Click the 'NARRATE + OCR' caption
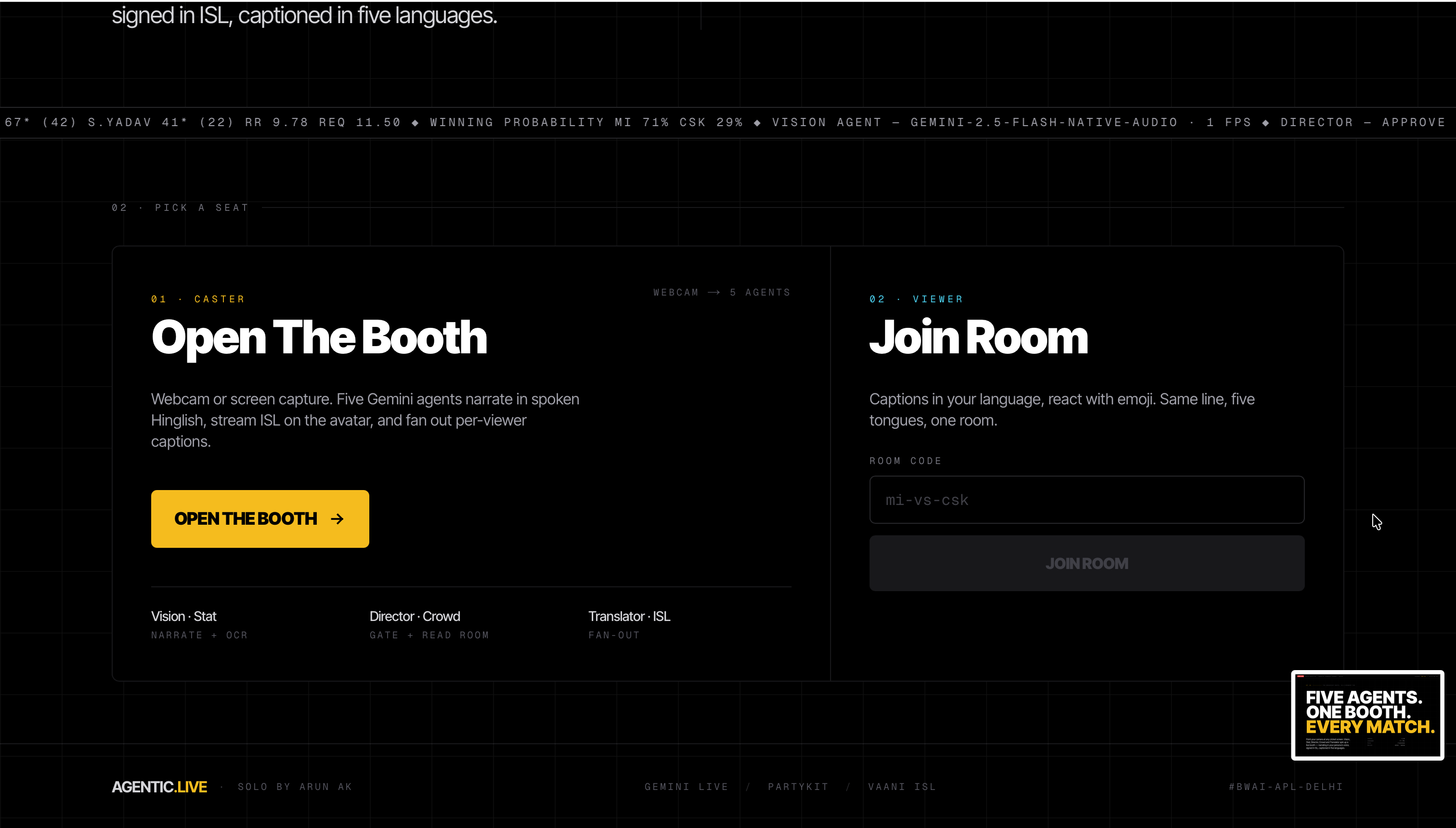The width and height of the screenshot is (1456, 828). (200, 635)
